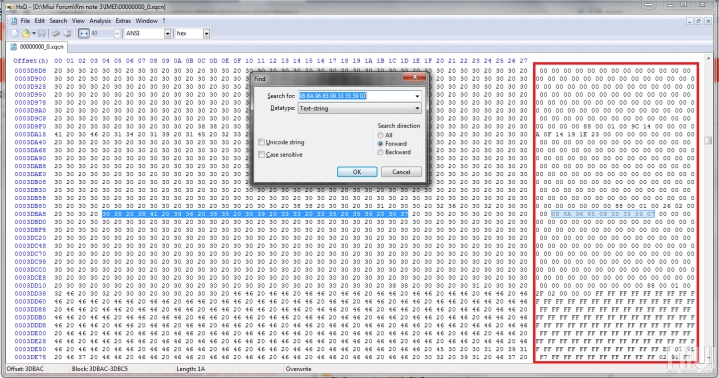Select the Backward search direction

tap(380, 152)
